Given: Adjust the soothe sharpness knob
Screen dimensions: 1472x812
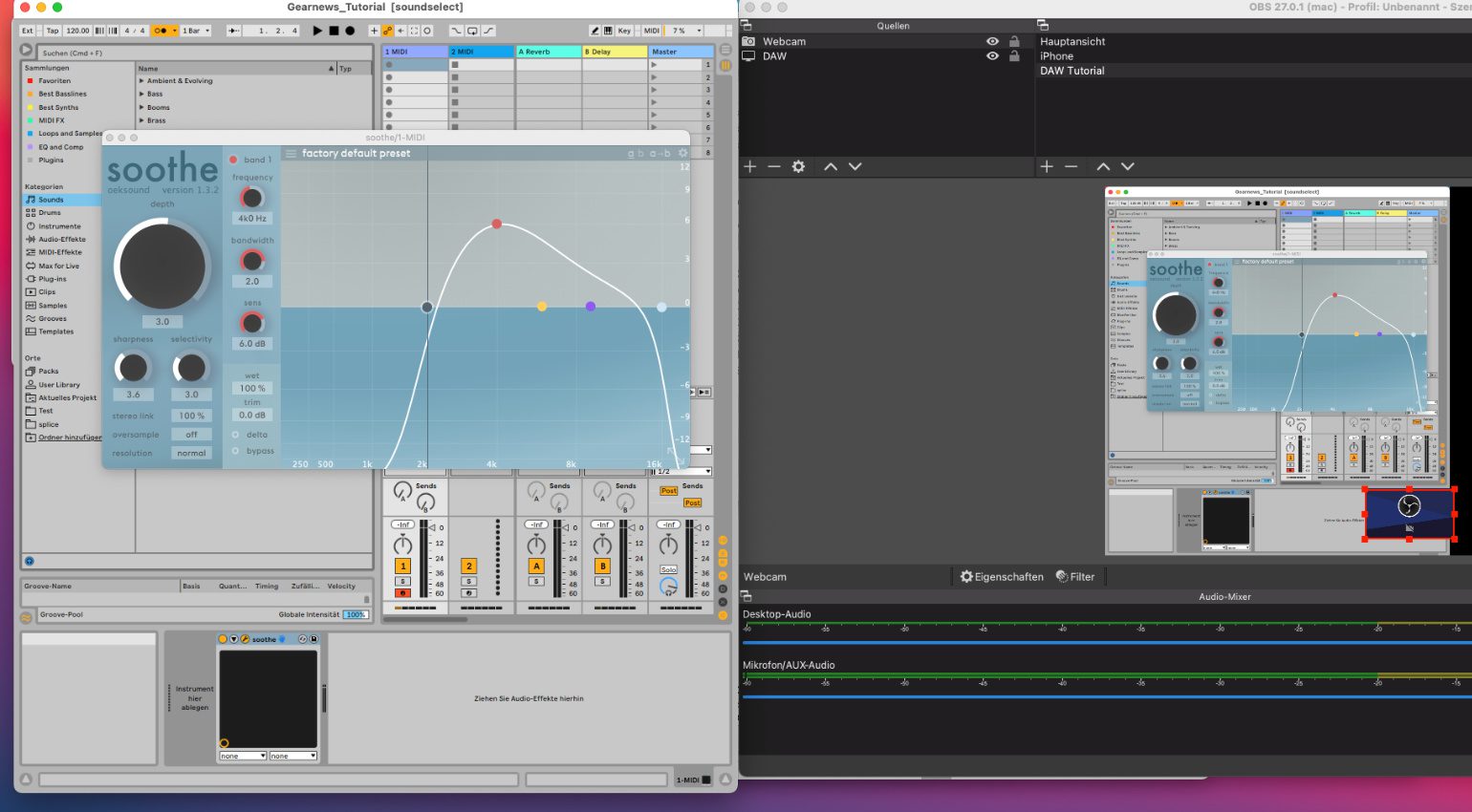Looking at the screenshot, I should tap(133, 367).
